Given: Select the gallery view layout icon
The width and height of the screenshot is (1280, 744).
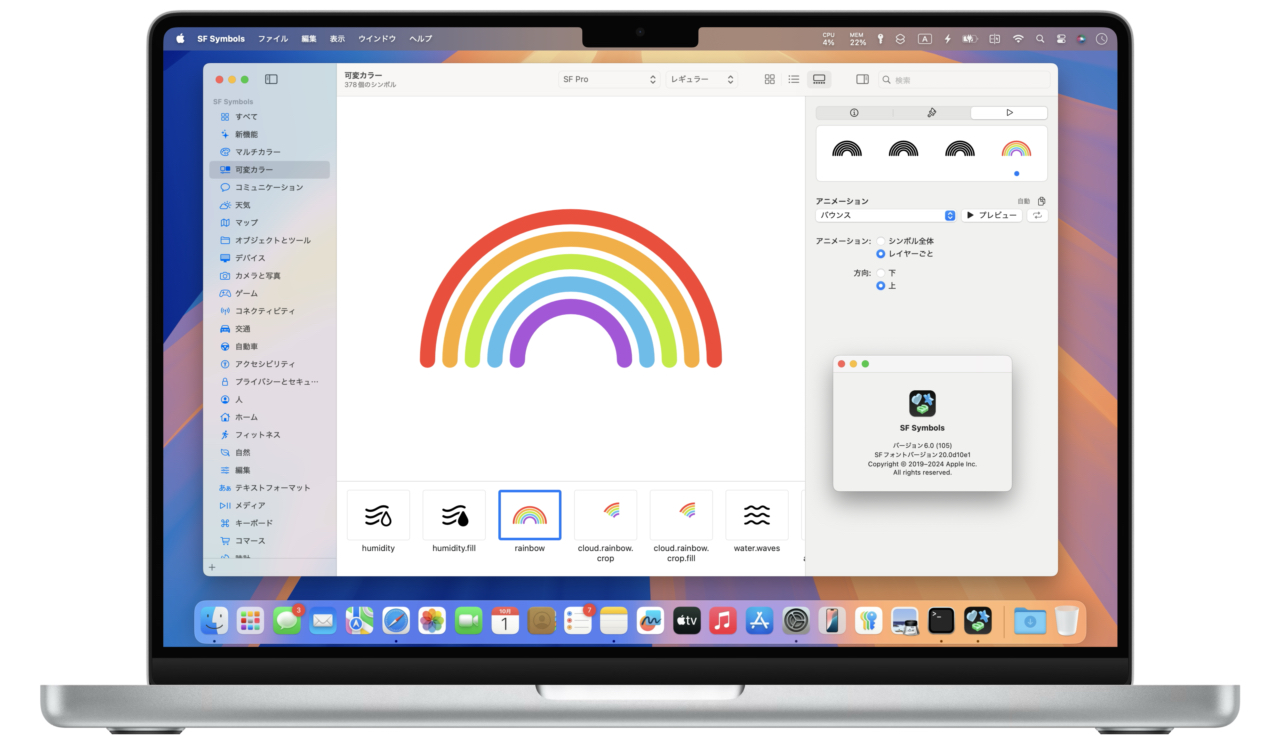Looking at the screenshot, I should click(x=819, y=79).
